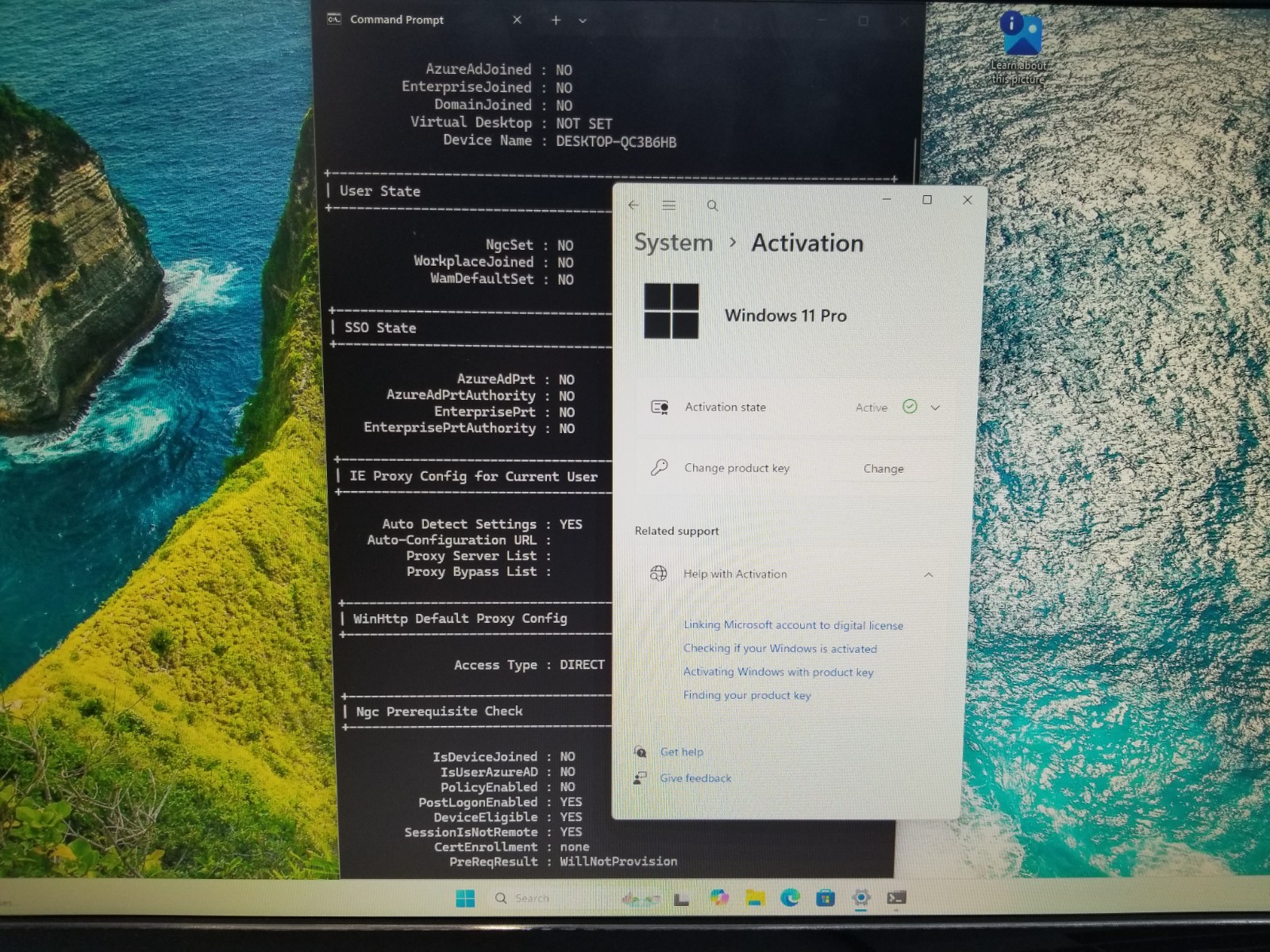Click the Terminal taskbar icon
This screenshot has width=1270, height=952.
pyautogui.click(x=896, y=898)
